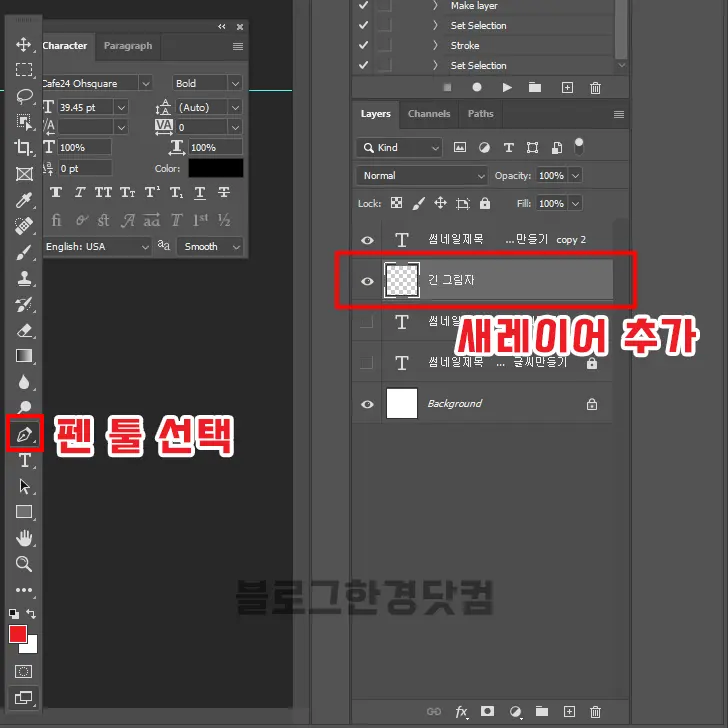Switch to the Paragraph tab

[128, 46]
